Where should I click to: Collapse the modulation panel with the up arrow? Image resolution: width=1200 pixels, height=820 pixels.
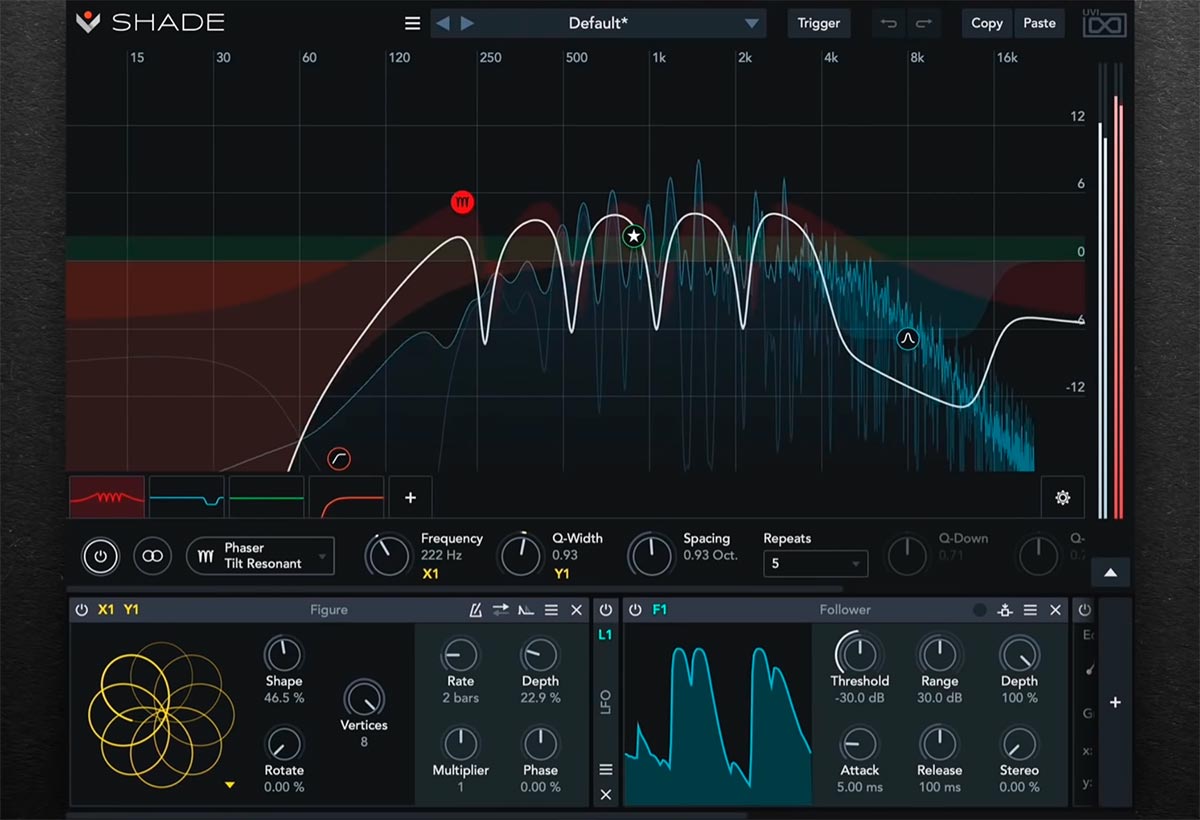click(1111, 573)
